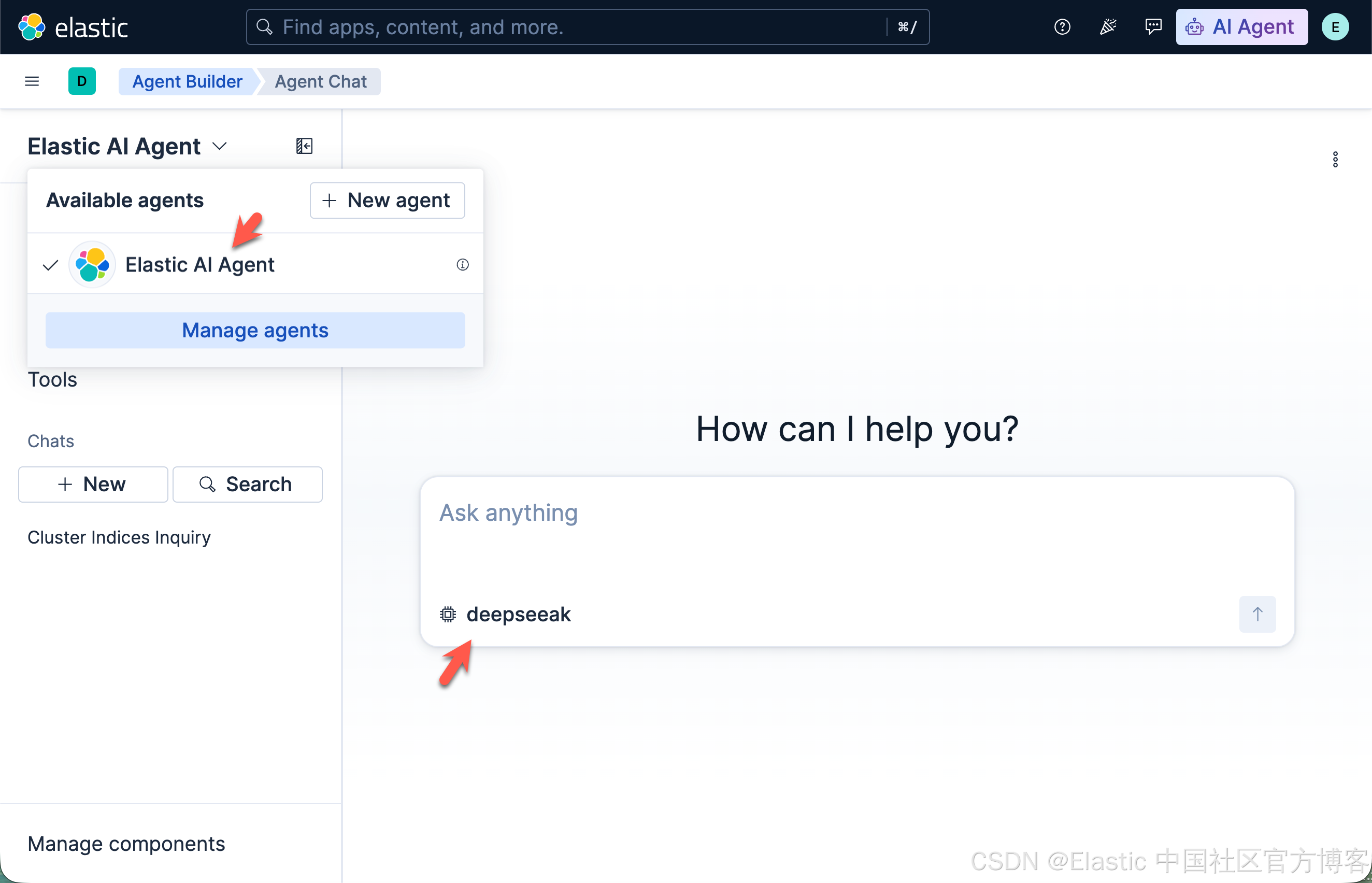Focus the Find apps search field

click(x=588, y=27)
